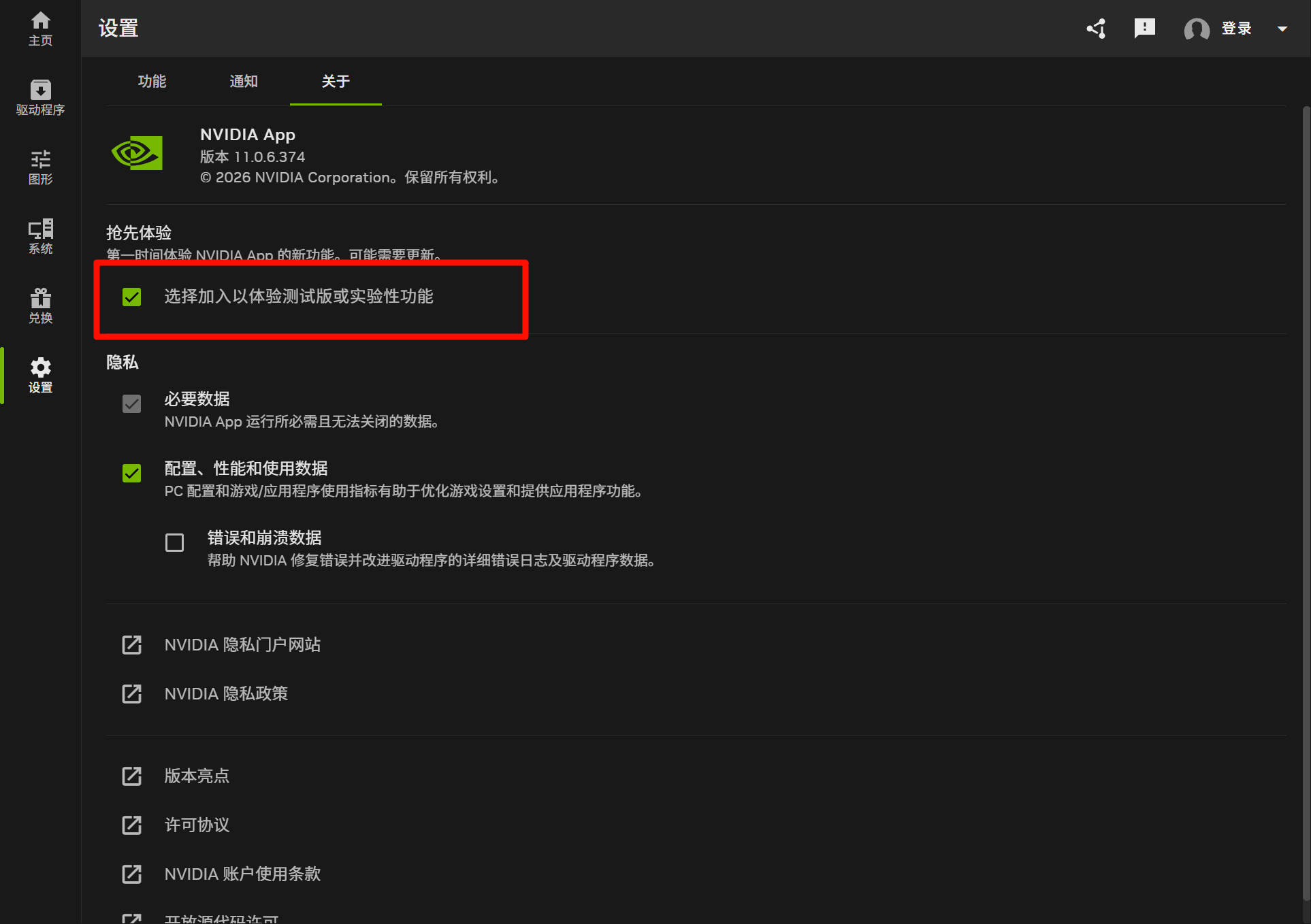
Task: Open NVIDIA 隐私政策 link
Action: (226, 693)
